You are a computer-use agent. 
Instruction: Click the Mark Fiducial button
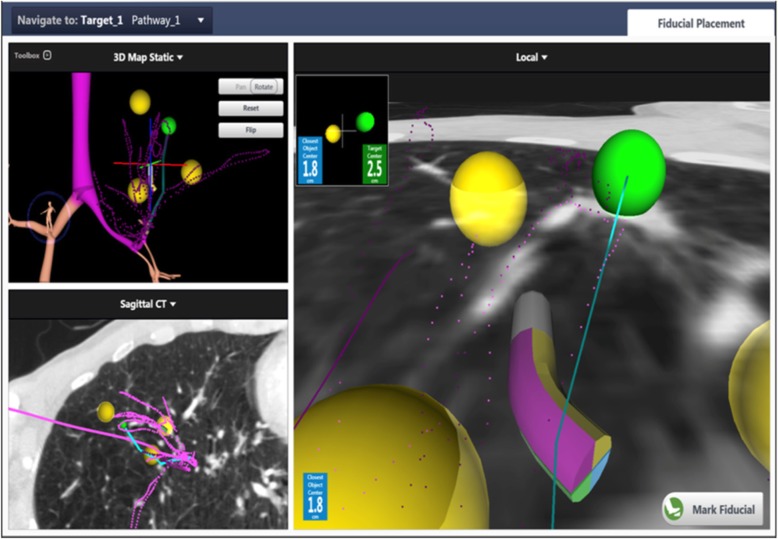pos(712,509)
